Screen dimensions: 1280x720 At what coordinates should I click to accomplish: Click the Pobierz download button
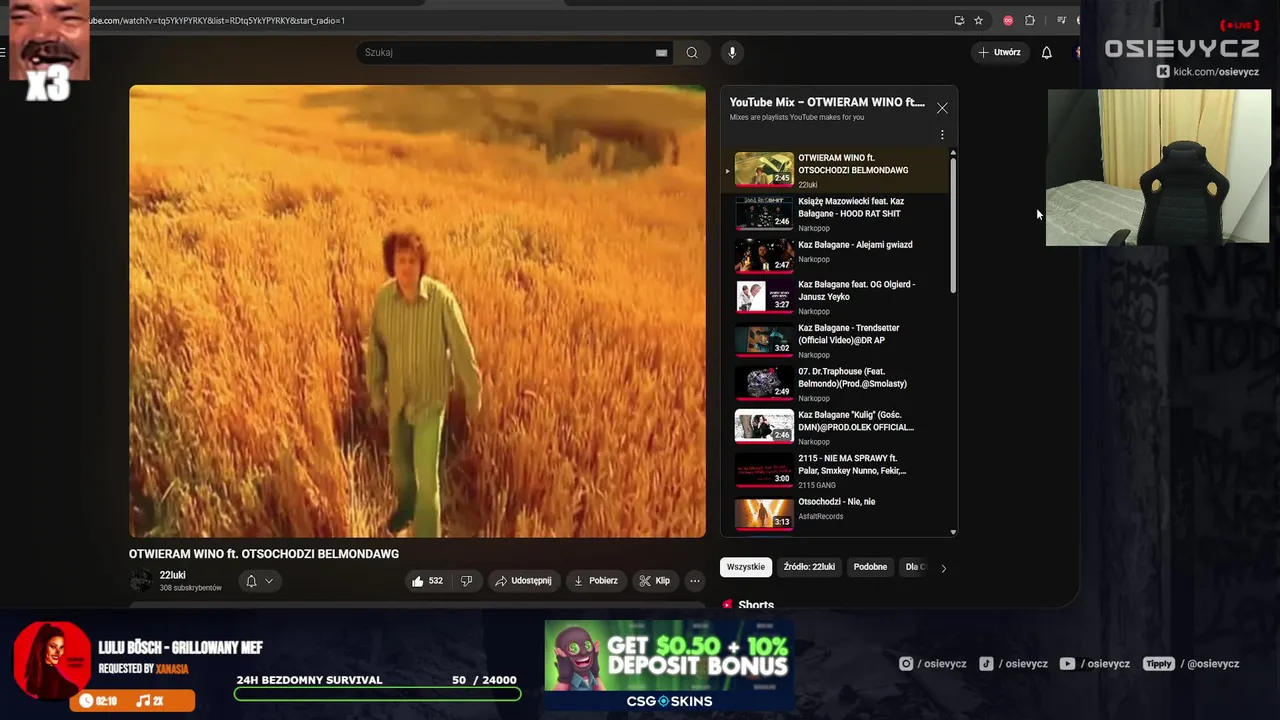[597, 581]
